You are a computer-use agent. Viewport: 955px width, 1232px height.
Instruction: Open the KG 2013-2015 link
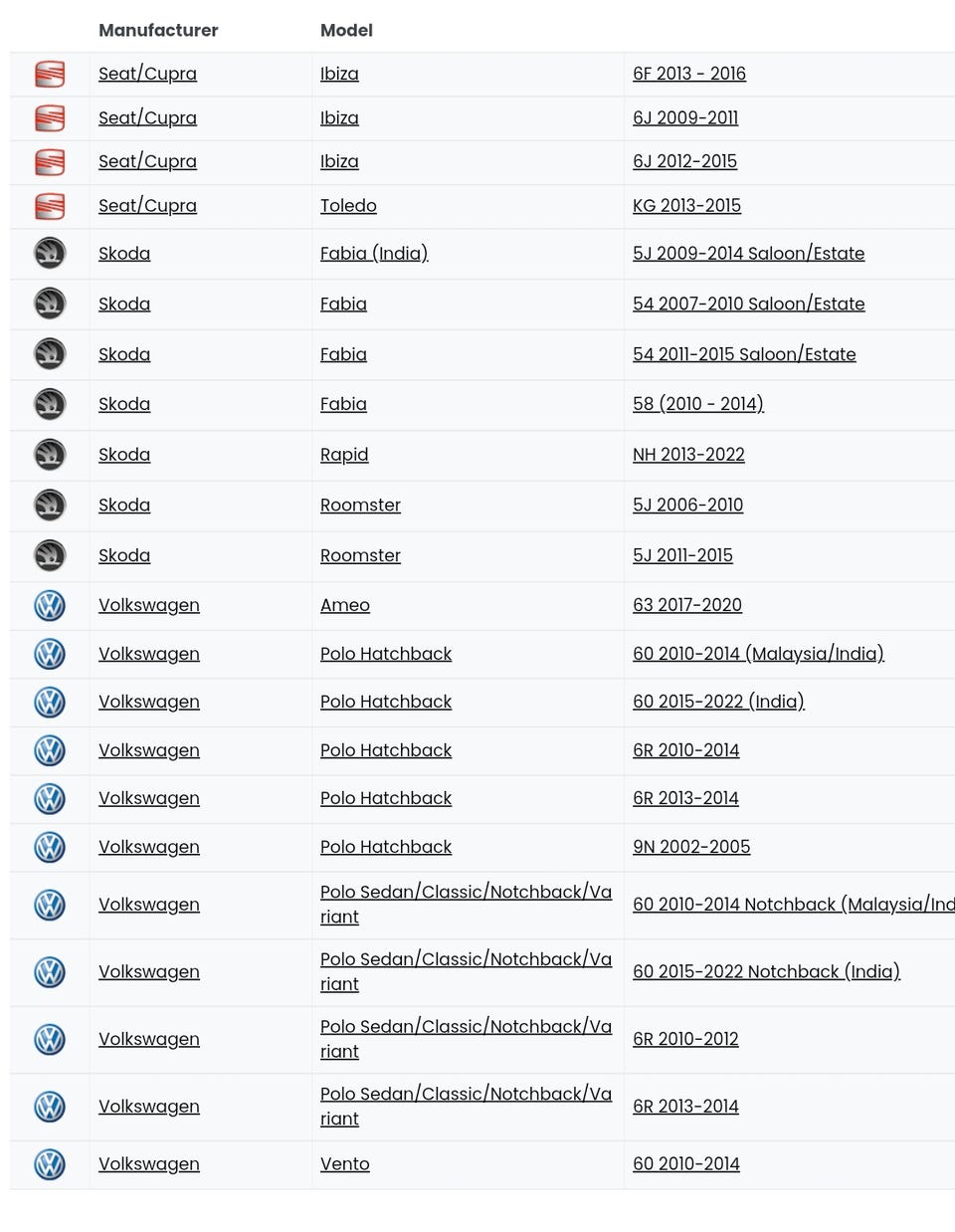point(686,206)
